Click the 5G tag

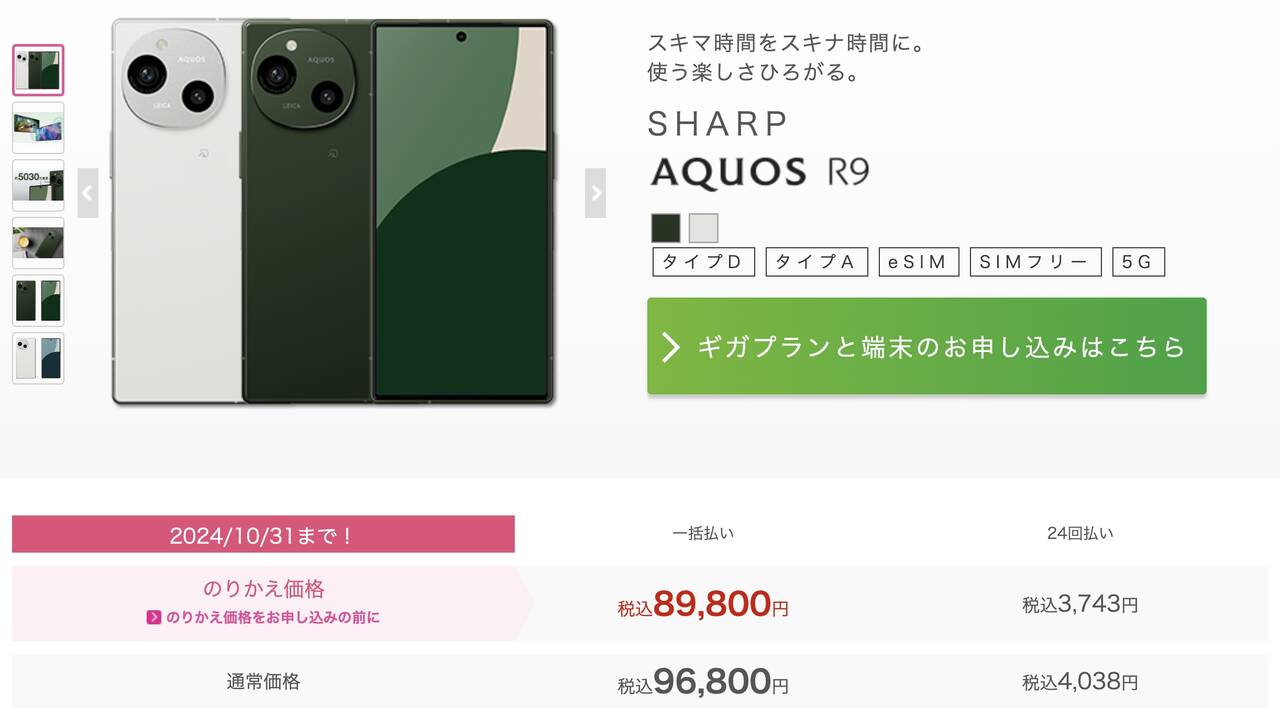1138,262
